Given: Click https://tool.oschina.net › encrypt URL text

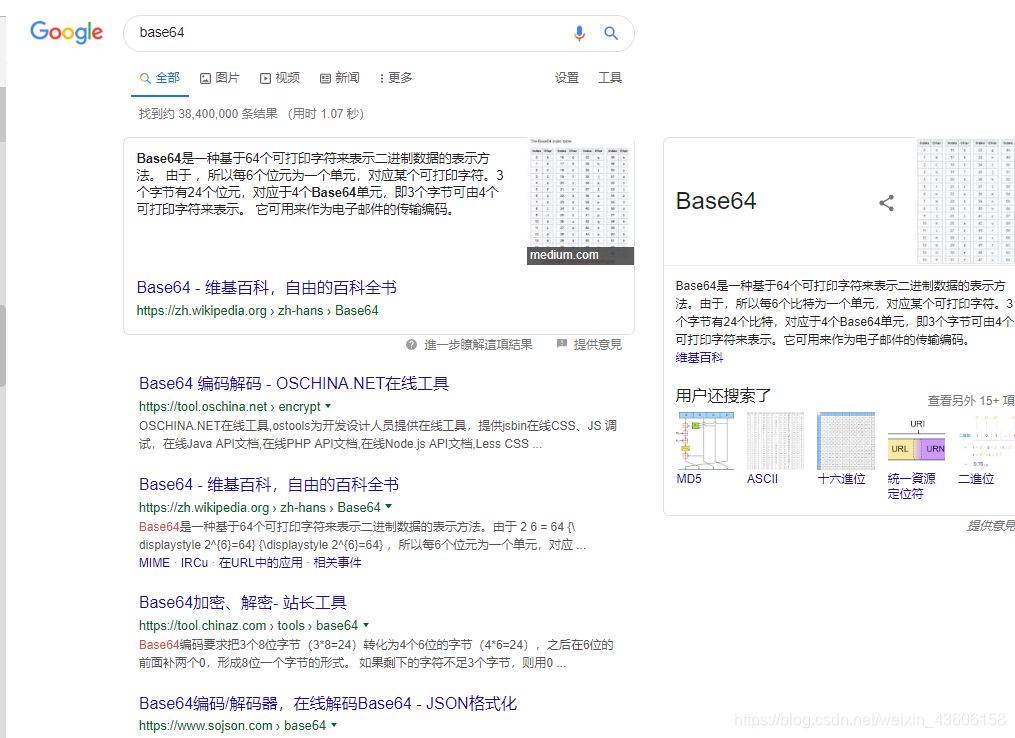Looking at the screenshot, I should [x=229, y=407].
